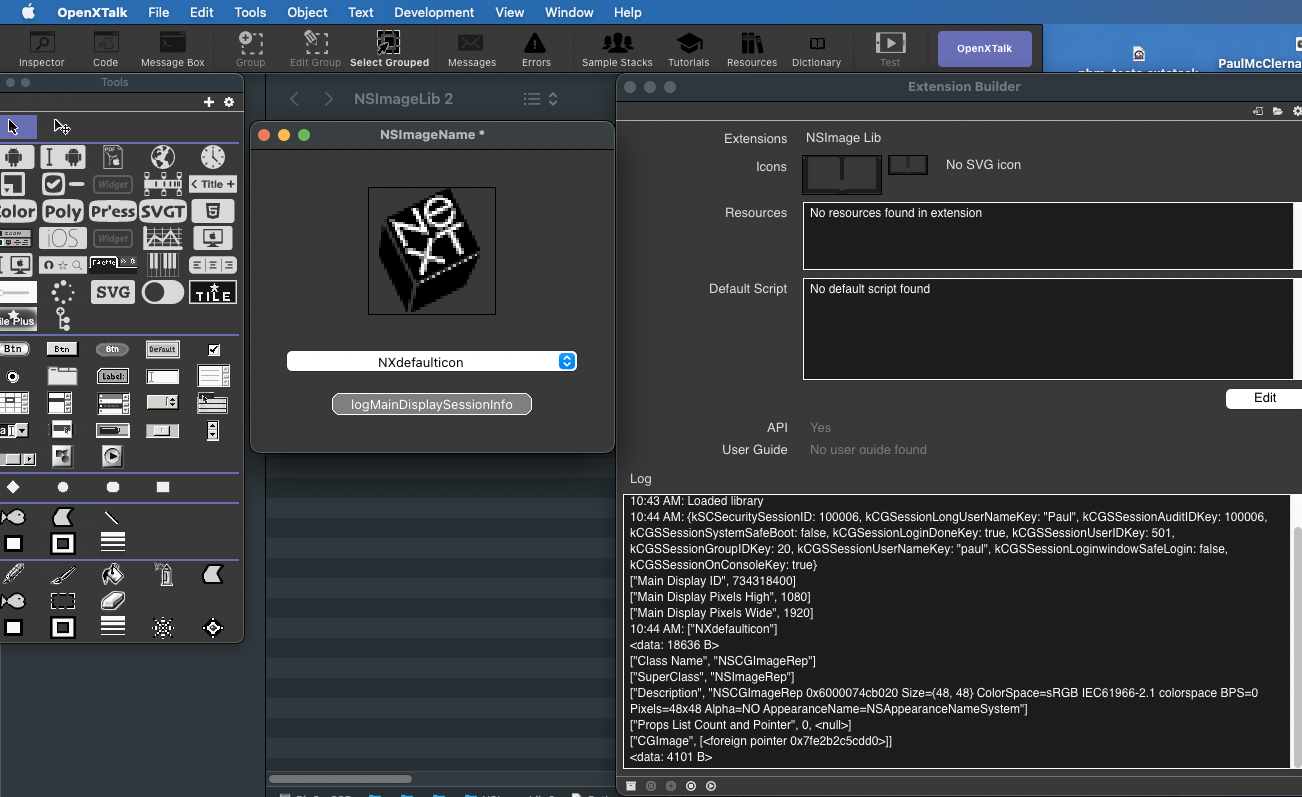Choose the iOS widget icon
This screenshot has width=1302, height=797.
point(63,238)
